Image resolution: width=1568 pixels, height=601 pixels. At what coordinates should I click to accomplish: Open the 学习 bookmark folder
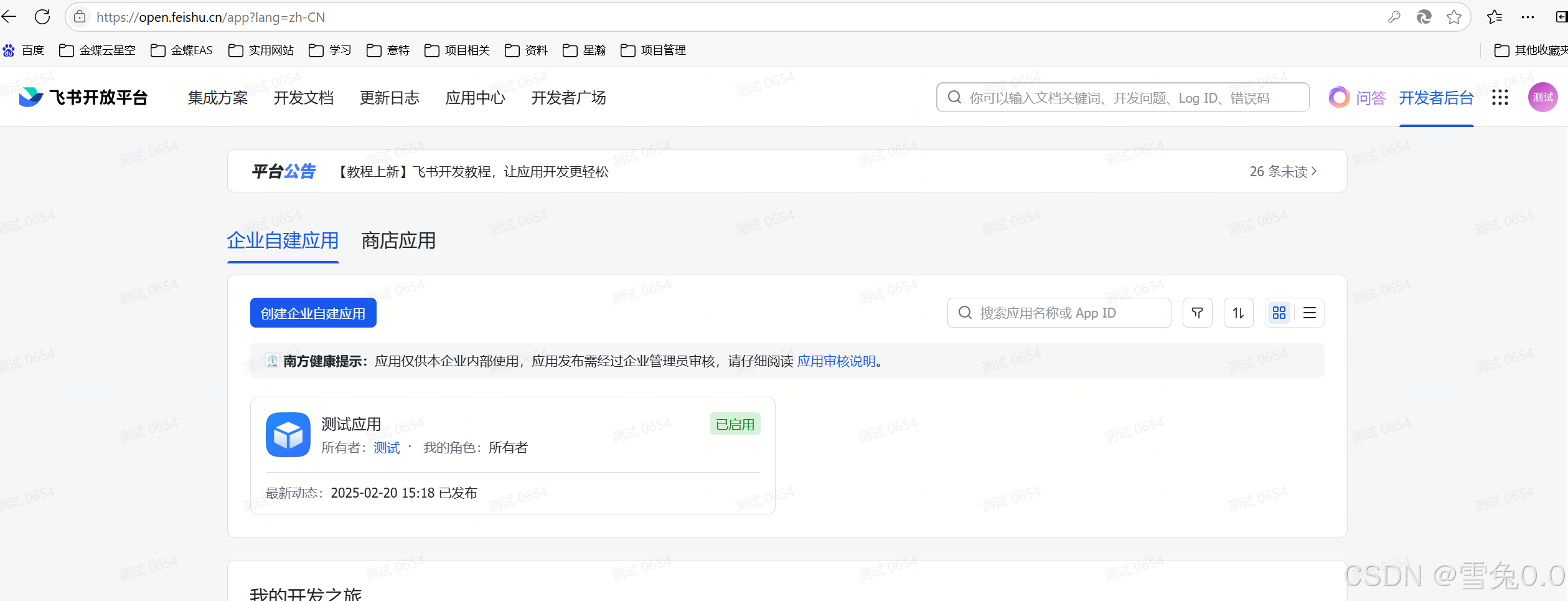330,50
